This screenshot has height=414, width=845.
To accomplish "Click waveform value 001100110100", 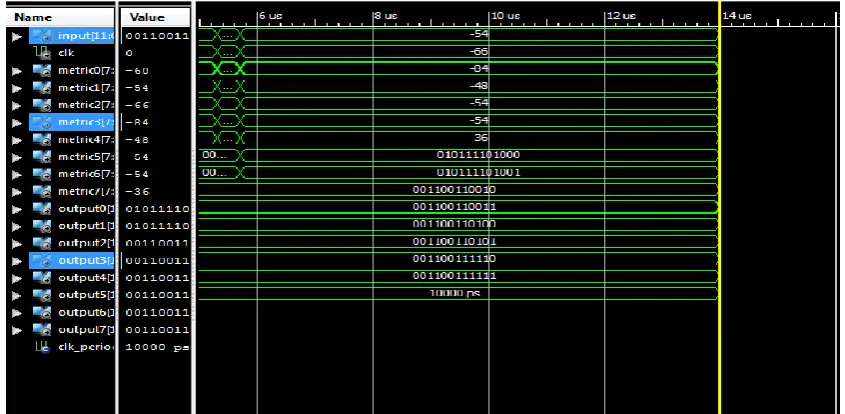I will coord(454,224).
